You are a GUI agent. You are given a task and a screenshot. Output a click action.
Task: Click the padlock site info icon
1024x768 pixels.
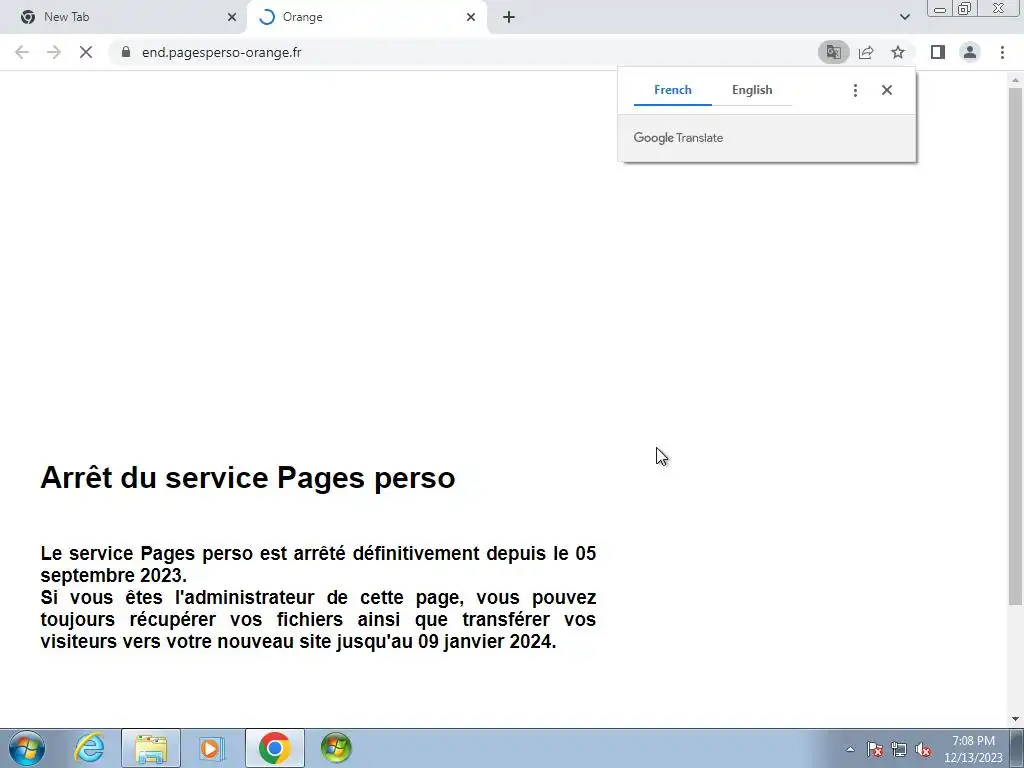tap(126, 52)
